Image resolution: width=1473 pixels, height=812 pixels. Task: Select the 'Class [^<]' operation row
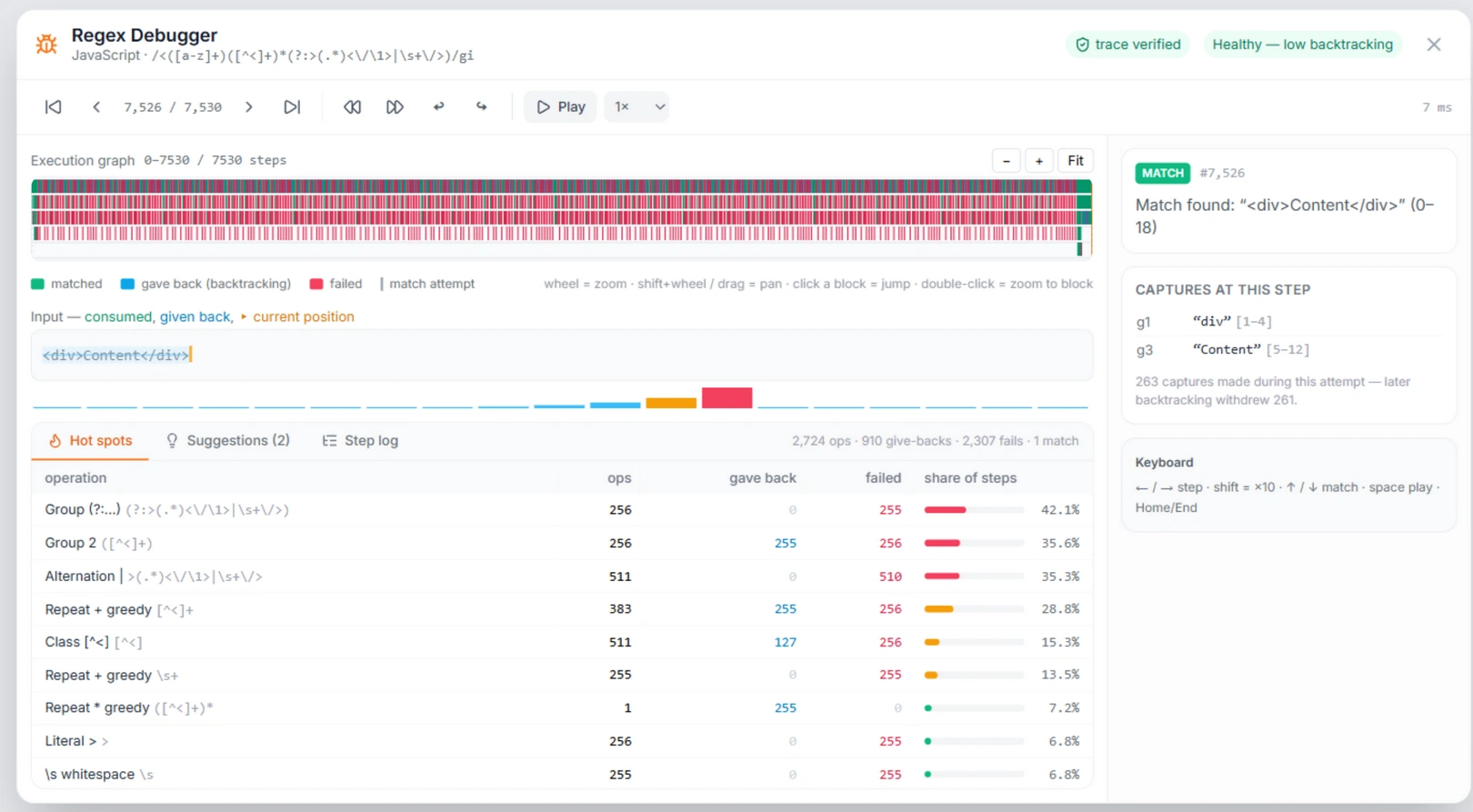562,643
